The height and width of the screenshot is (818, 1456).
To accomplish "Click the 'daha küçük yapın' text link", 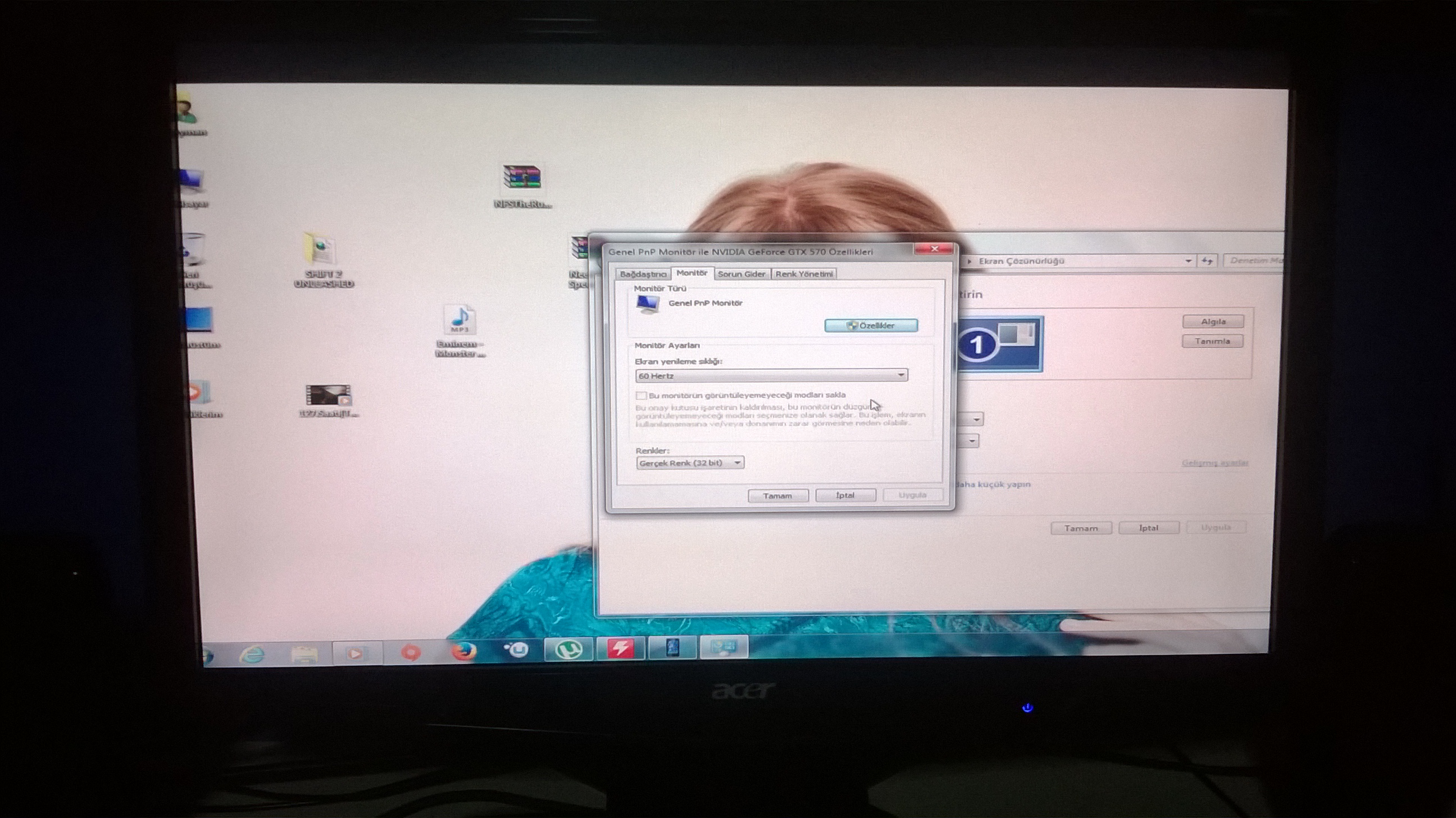I will click(x=993, y=484).
